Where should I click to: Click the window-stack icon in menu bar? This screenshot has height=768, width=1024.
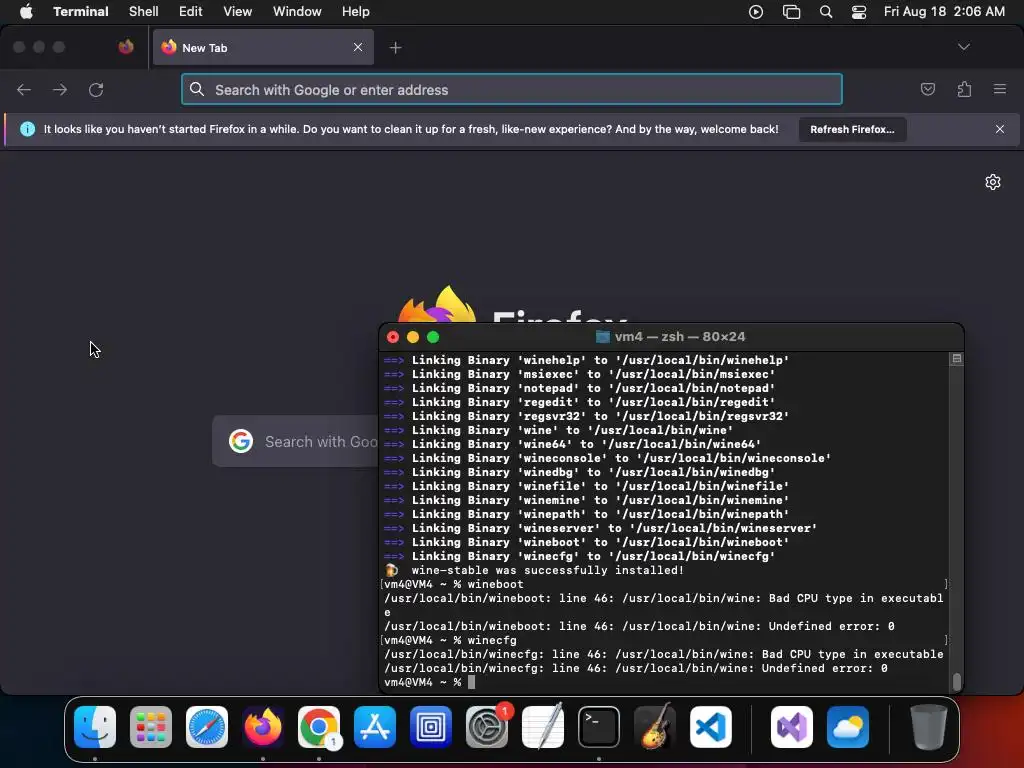[x=792, y=12]
